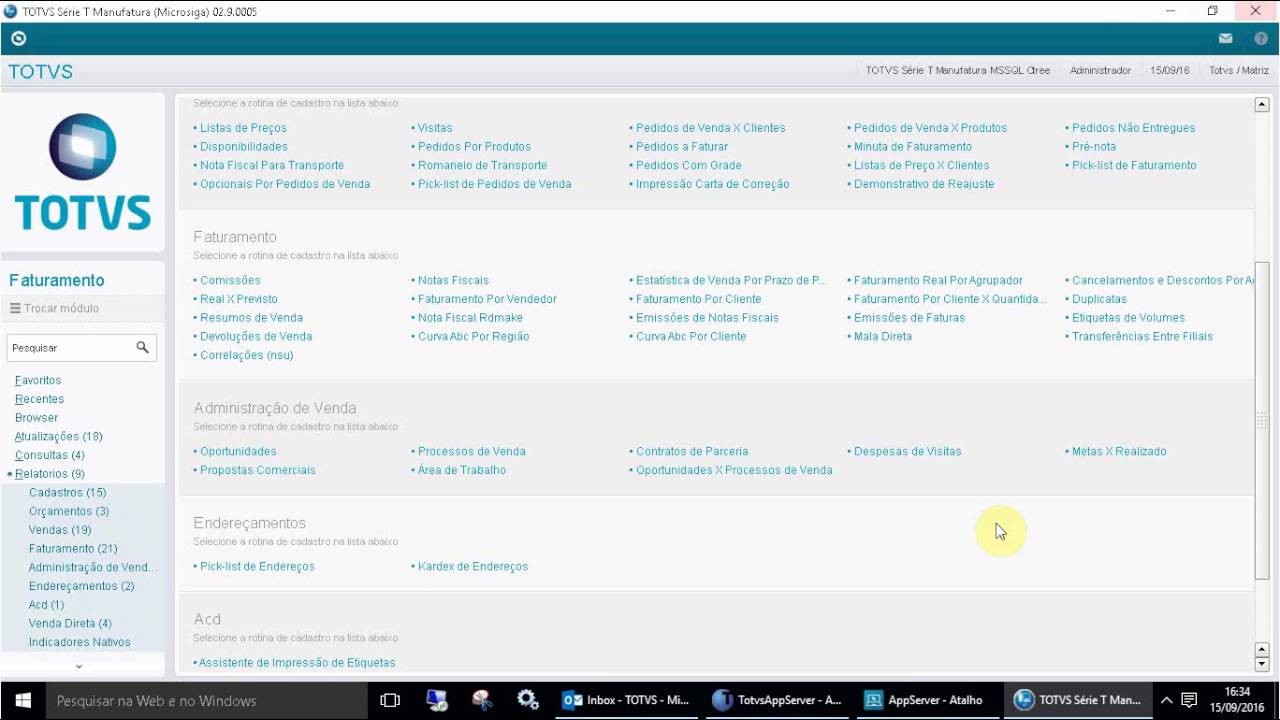The image size is (1280, 720).
Task: Select Endereçamentos (2) submenu item
Action: (81, 586)
